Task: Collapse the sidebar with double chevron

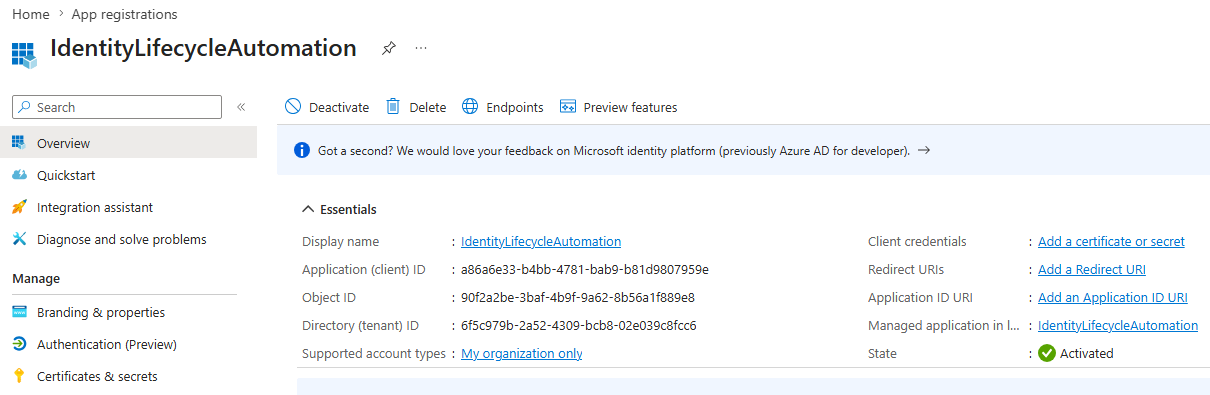Action: (x=241, y=107)
